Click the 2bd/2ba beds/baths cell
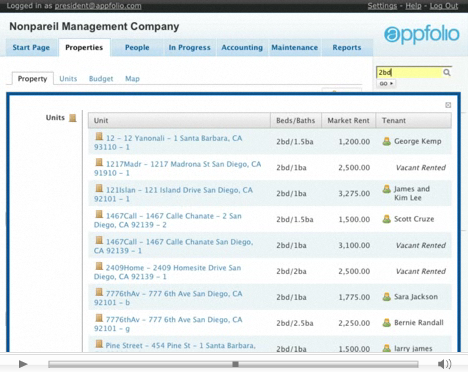 click(x=291, y=271)
